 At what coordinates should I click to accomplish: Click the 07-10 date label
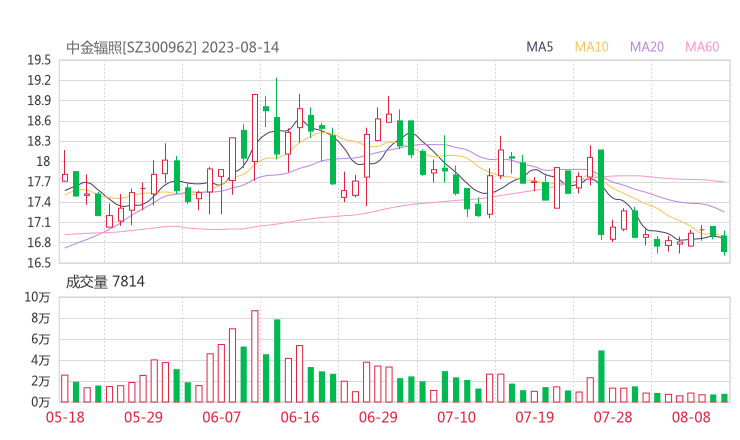456,417
